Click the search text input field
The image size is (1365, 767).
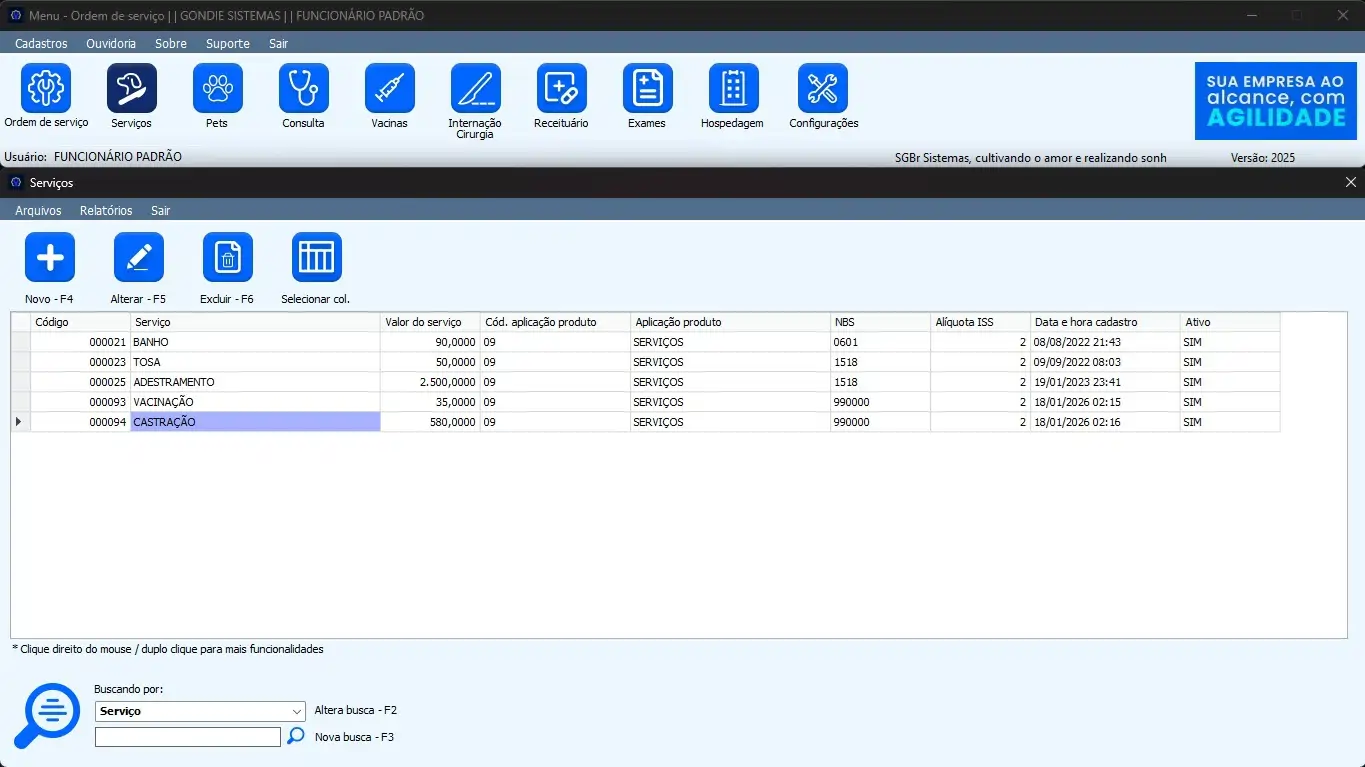(x=187, y=737)
